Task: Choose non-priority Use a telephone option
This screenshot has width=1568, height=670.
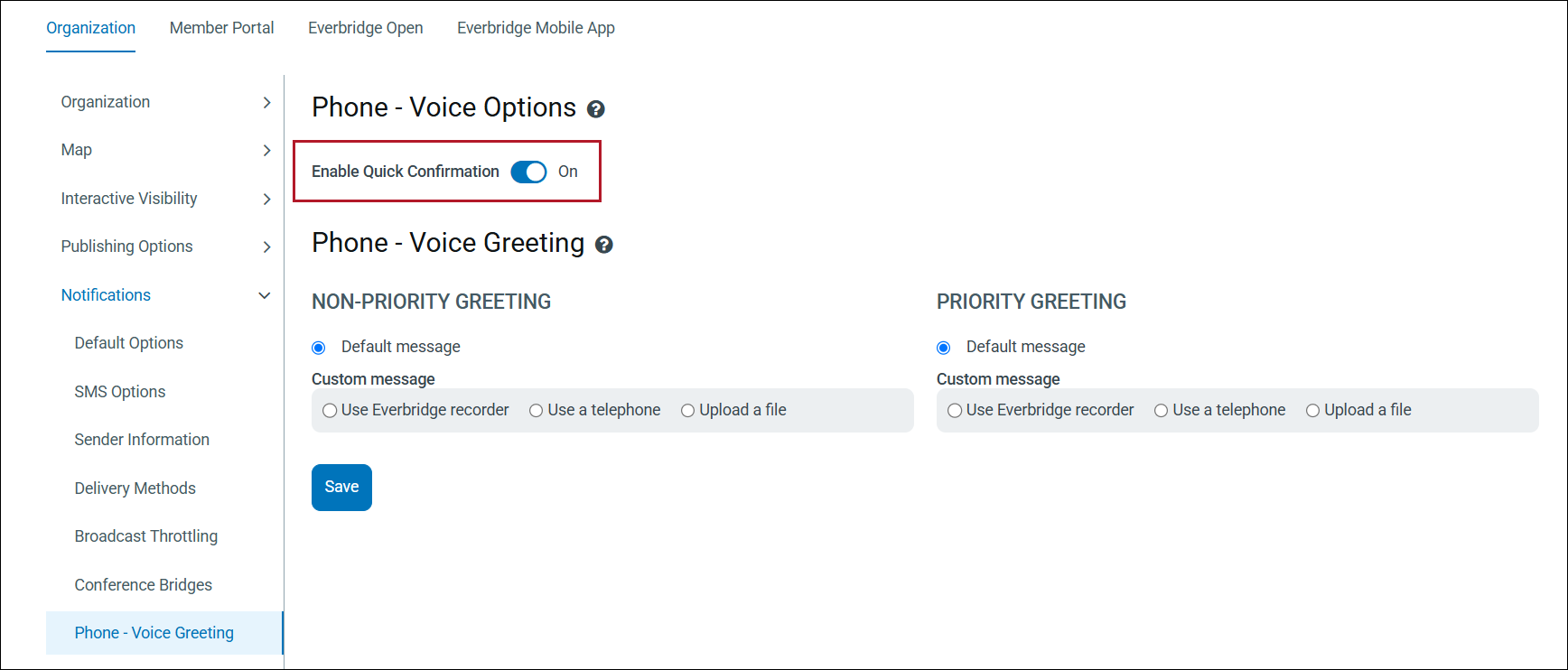Action: coord(537,411)
